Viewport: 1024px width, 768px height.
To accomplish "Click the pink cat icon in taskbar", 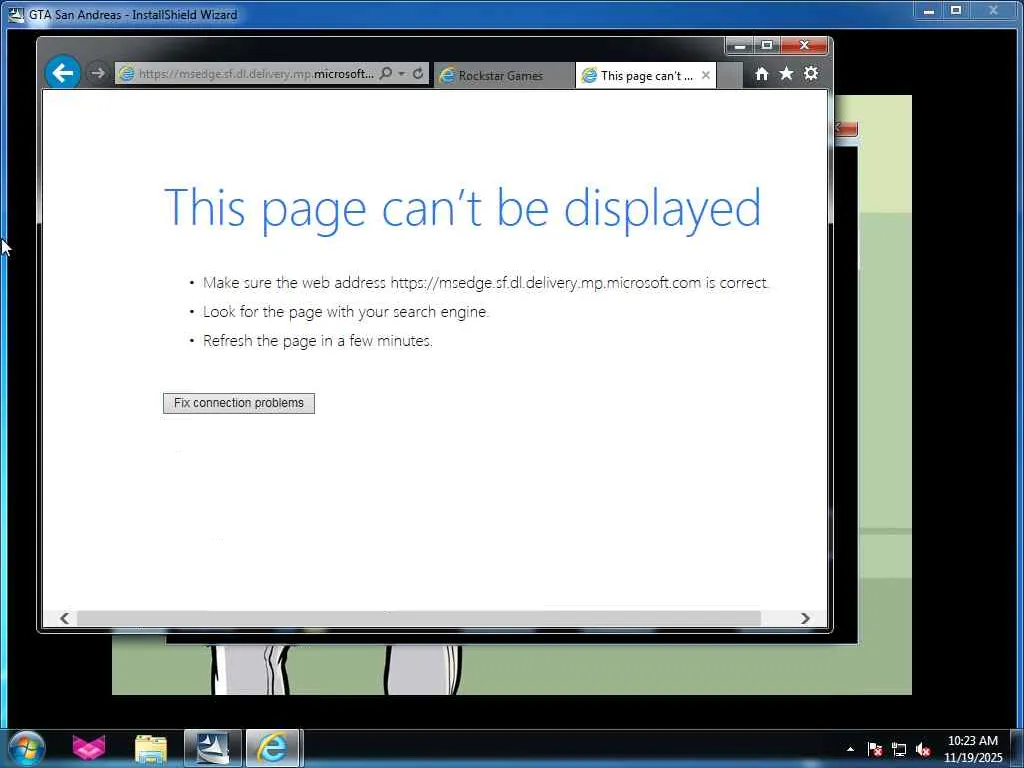I will [x=88, y=748].
